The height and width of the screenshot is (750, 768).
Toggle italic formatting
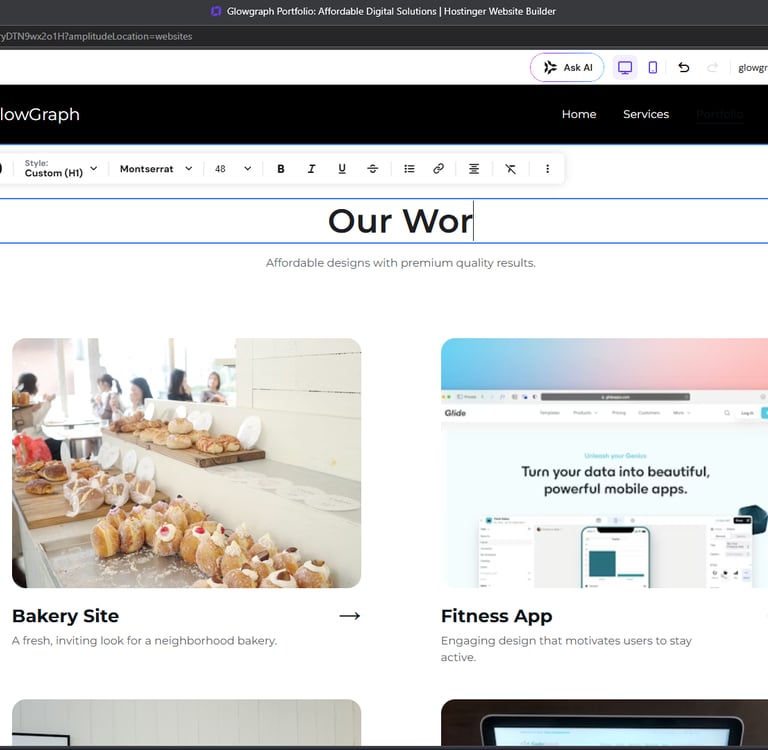tap(311, 169)
